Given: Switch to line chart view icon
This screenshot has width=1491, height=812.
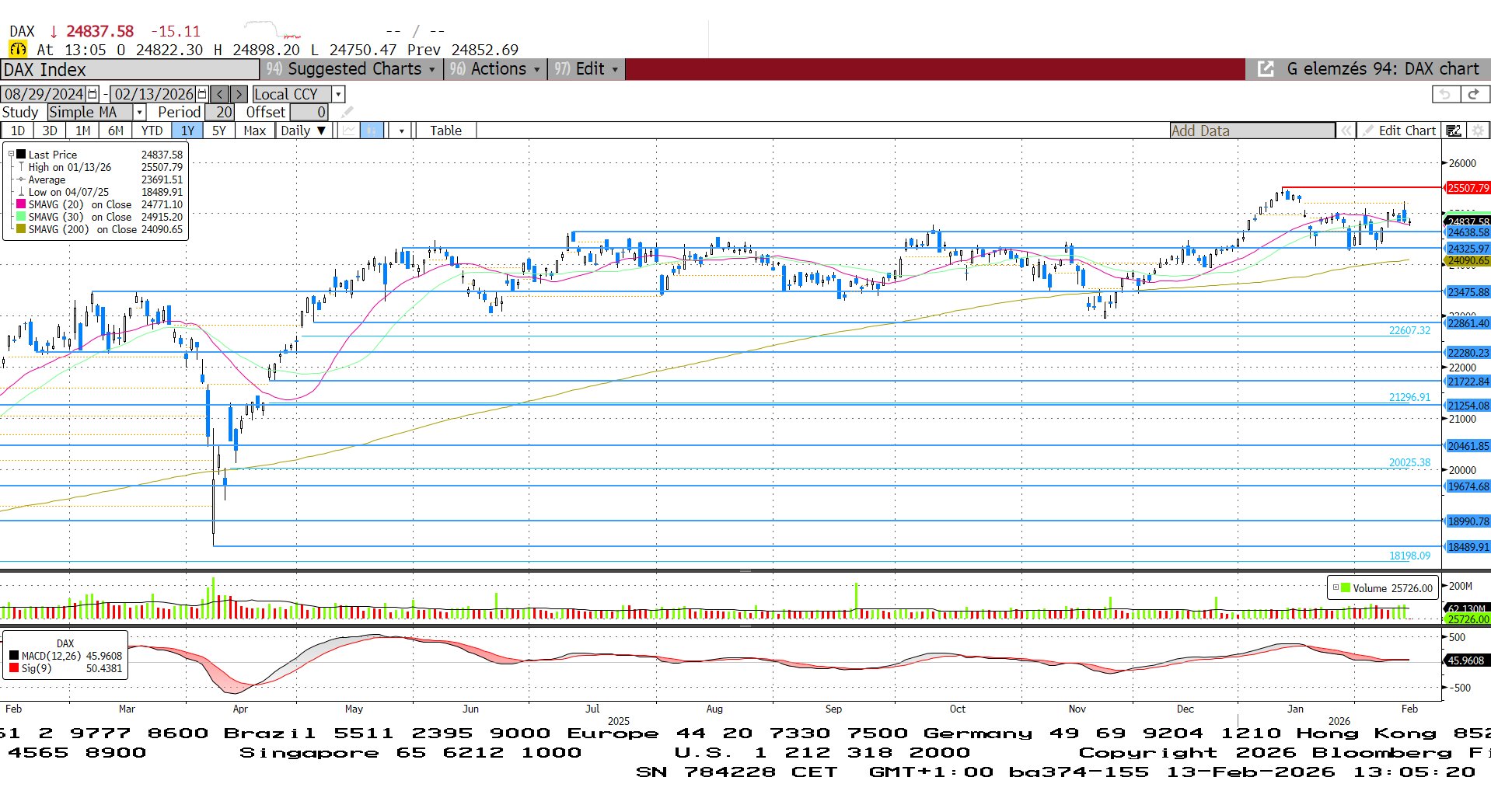Looking at the screenshot, I should [x=349, y=131].
